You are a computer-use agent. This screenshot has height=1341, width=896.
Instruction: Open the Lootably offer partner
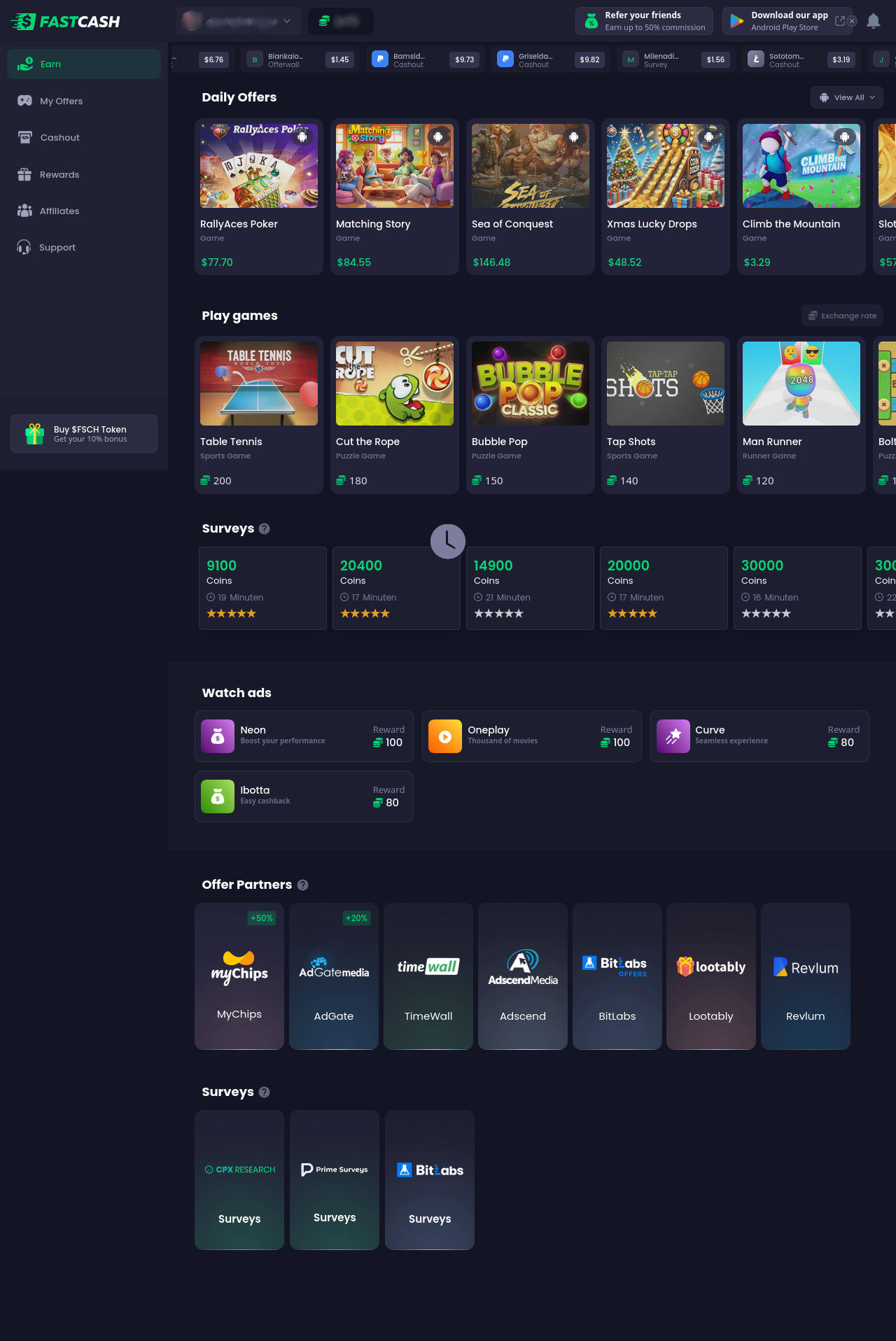tap(711, 976)
